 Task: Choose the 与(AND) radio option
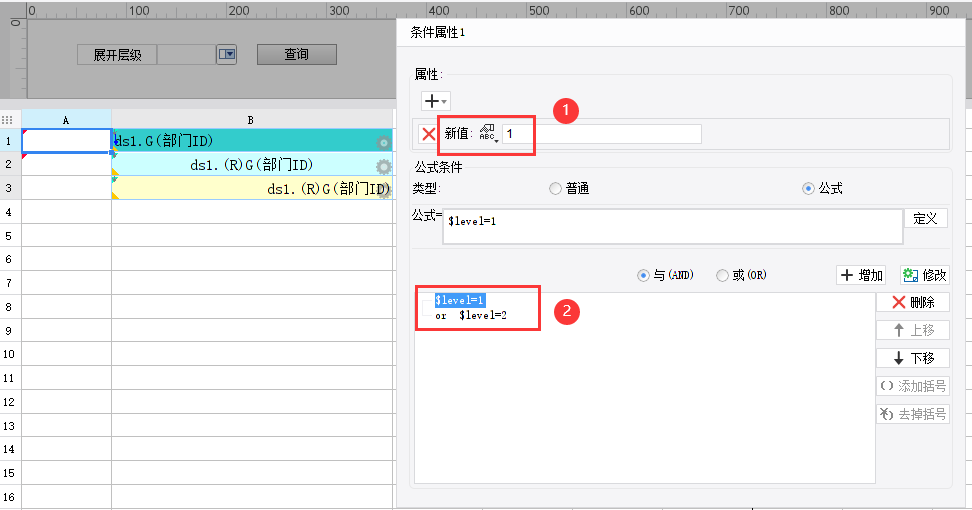click(644, 275)
